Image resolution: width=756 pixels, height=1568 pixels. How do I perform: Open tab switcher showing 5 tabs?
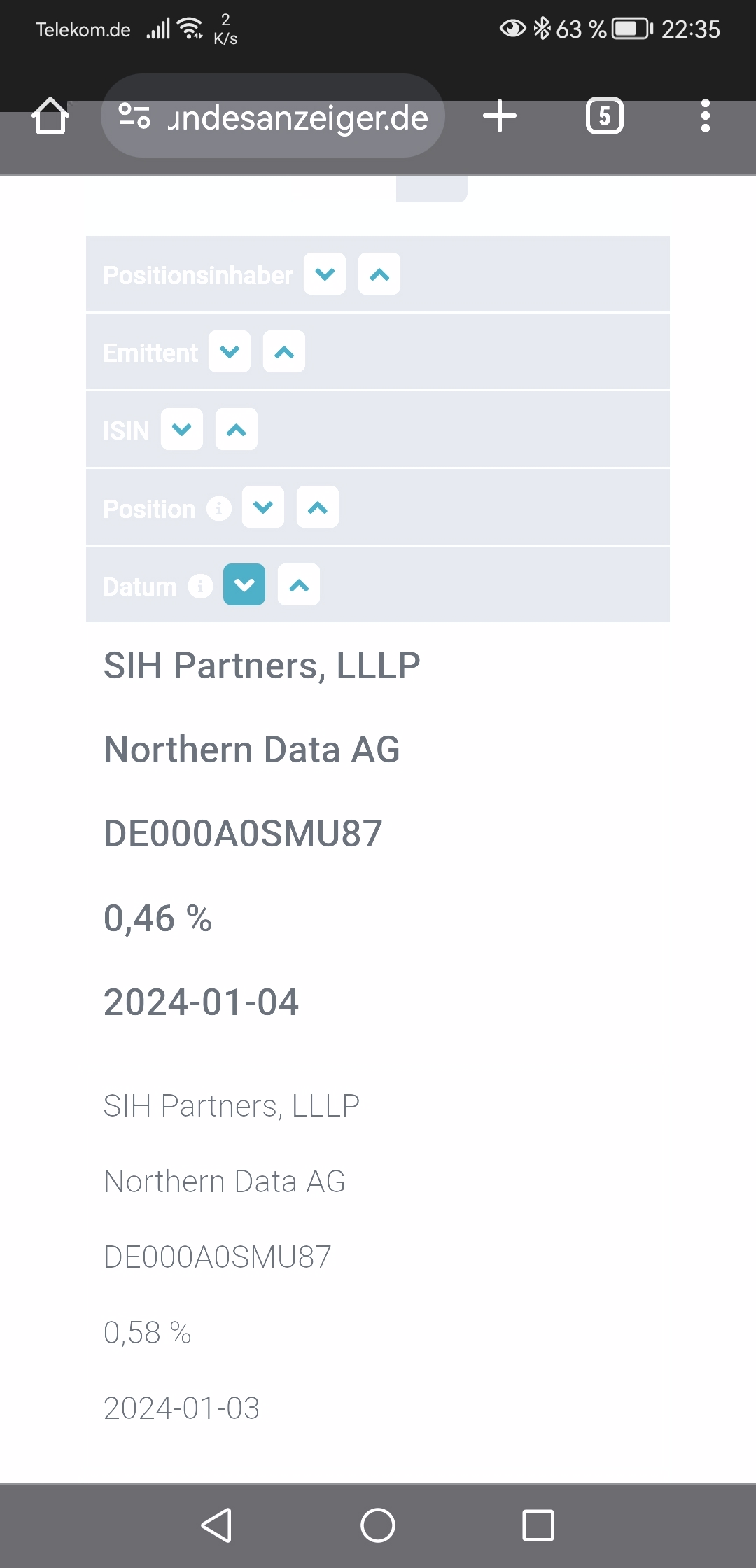[604, 116]
